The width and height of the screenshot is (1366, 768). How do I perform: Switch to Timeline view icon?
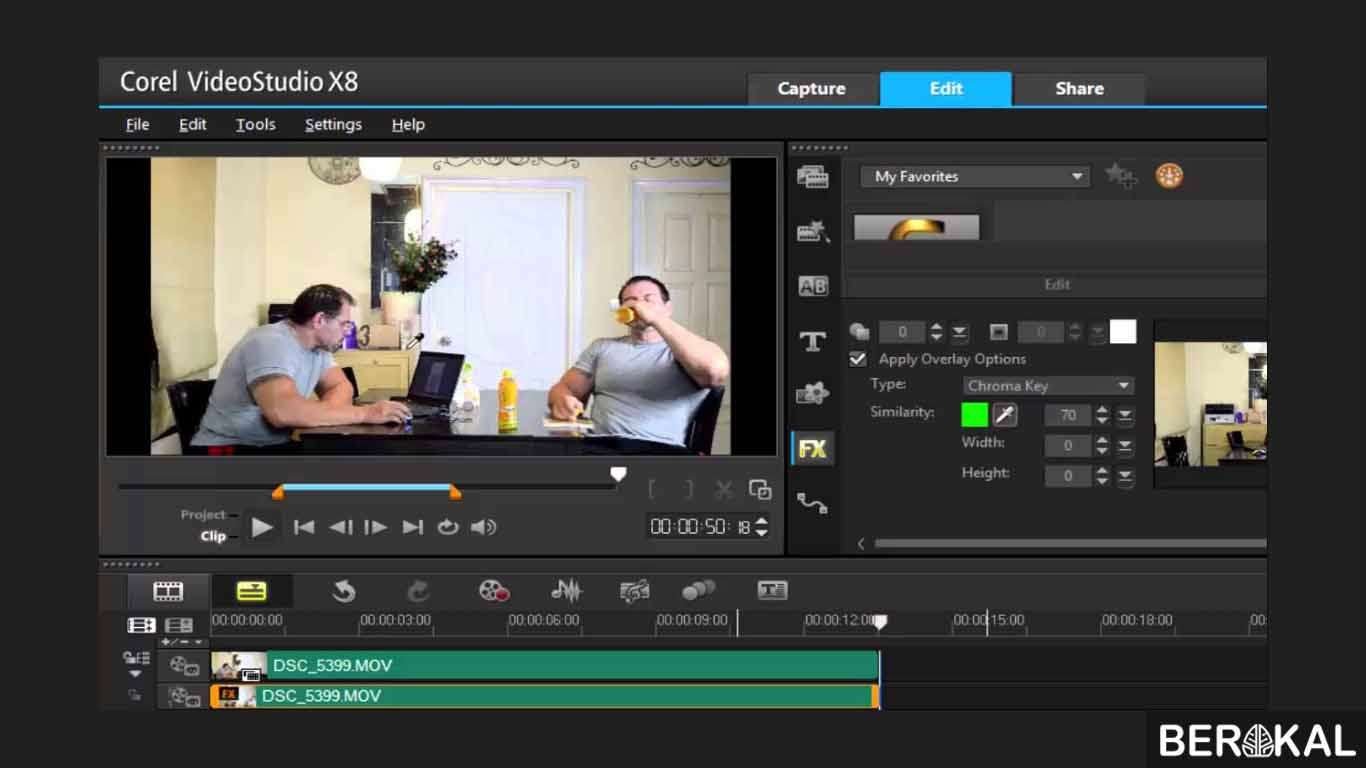pyautogui.click(x=251, y=591)
